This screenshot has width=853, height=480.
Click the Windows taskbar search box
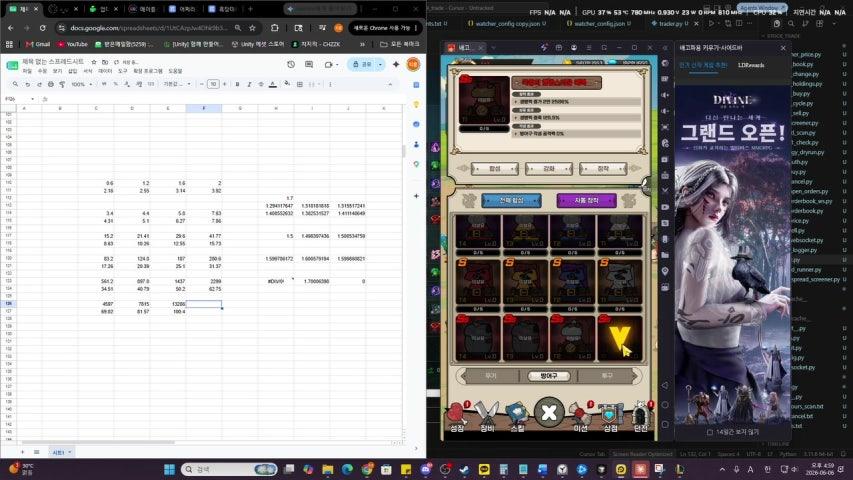pos(228,469)
